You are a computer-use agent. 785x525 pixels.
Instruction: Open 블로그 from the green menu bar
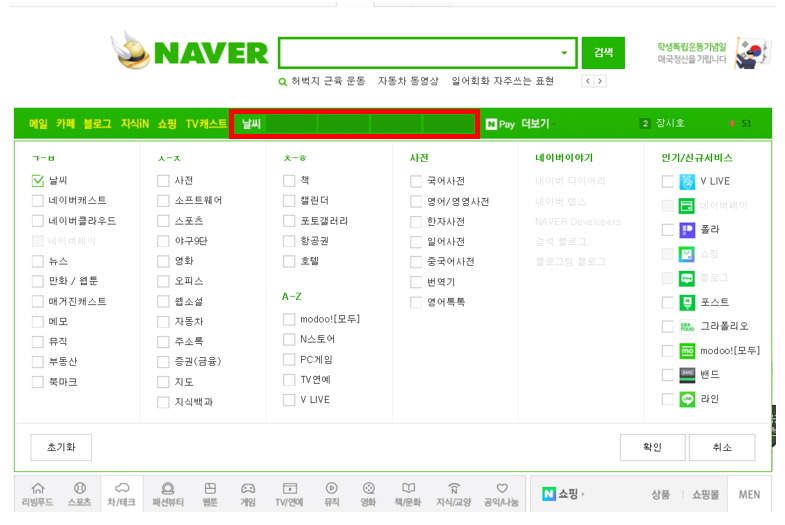point(97,124)
